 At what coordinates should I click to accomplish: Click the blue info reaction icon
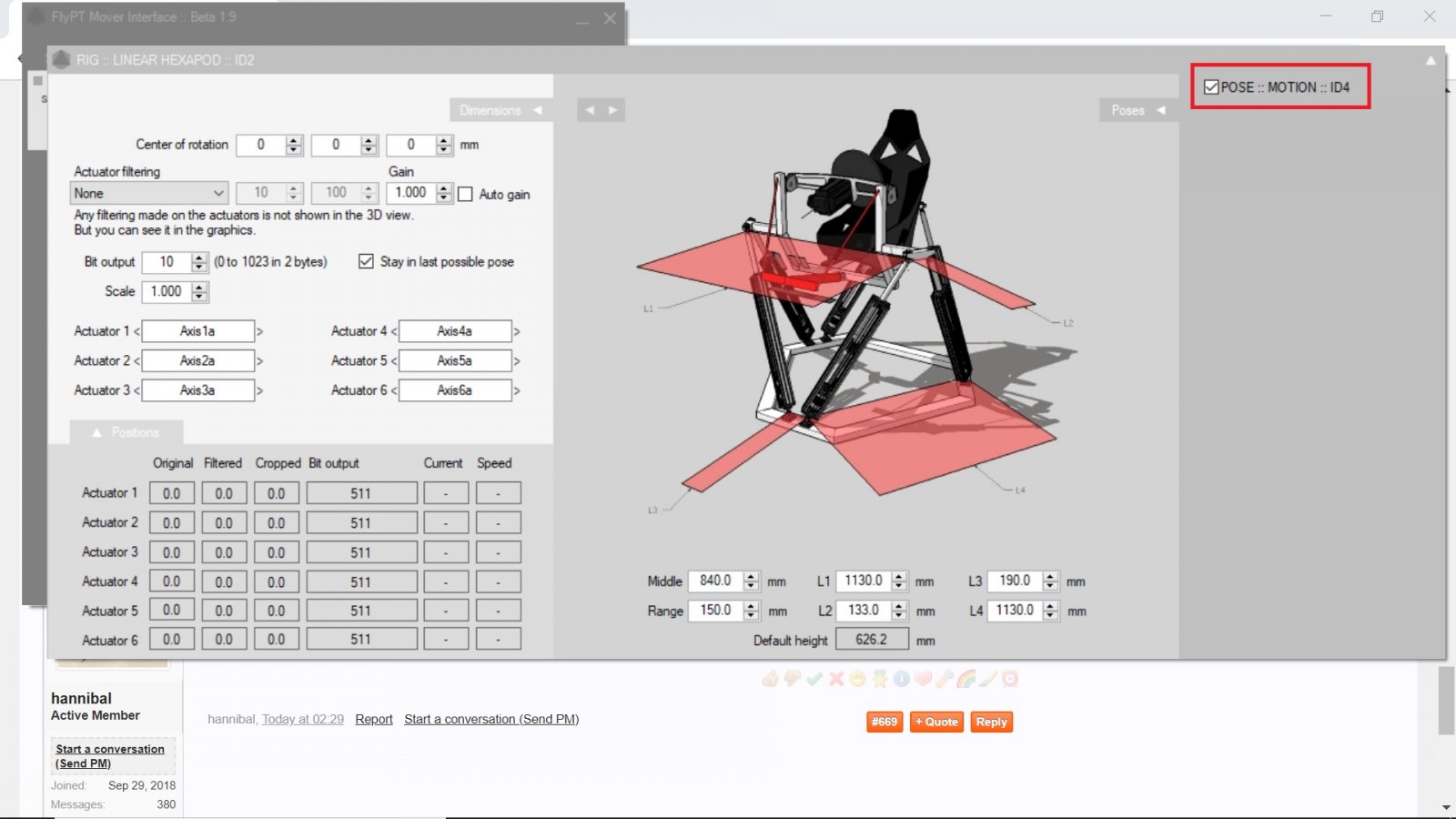click(x=901, y=679)
